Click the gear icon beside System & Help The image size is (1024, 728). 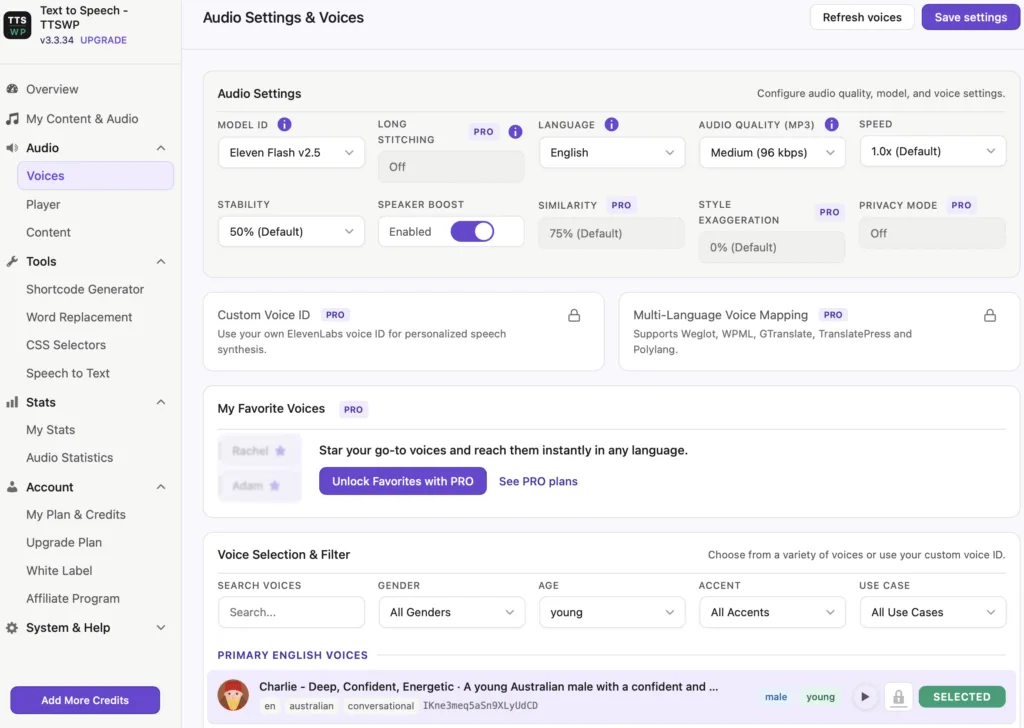click(12, 627)
